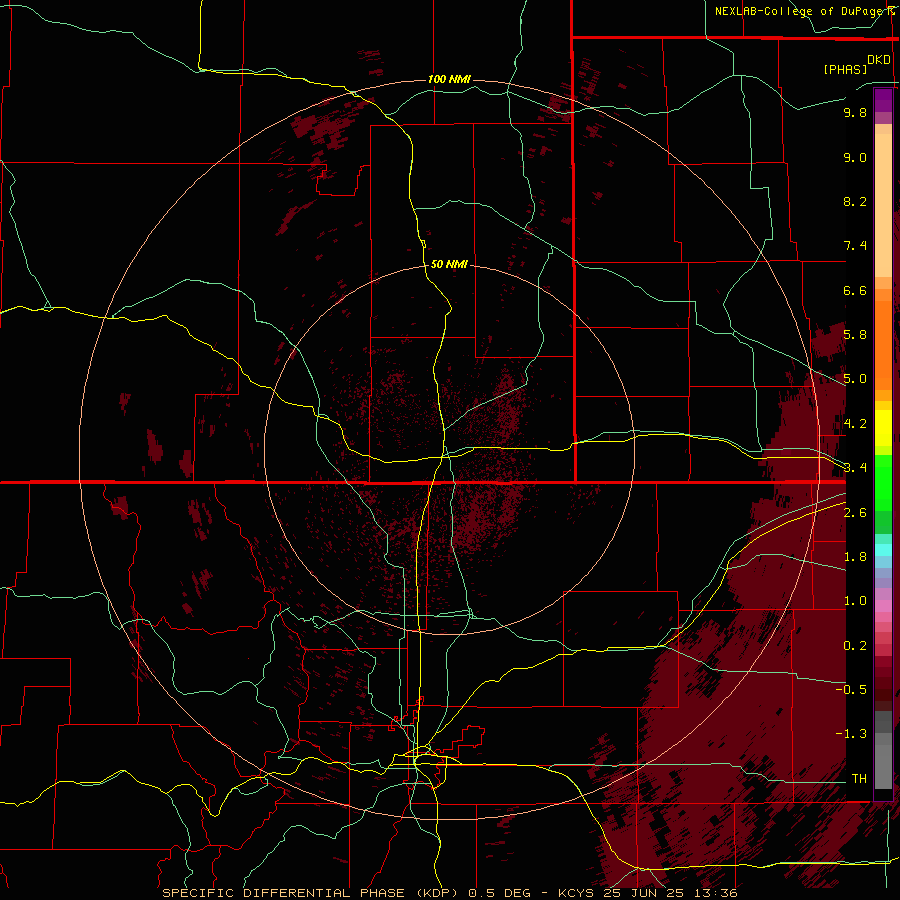Select the 5.0 scale label
The height and width of the screenshot is (900, 900).
[x=855, y=379]
